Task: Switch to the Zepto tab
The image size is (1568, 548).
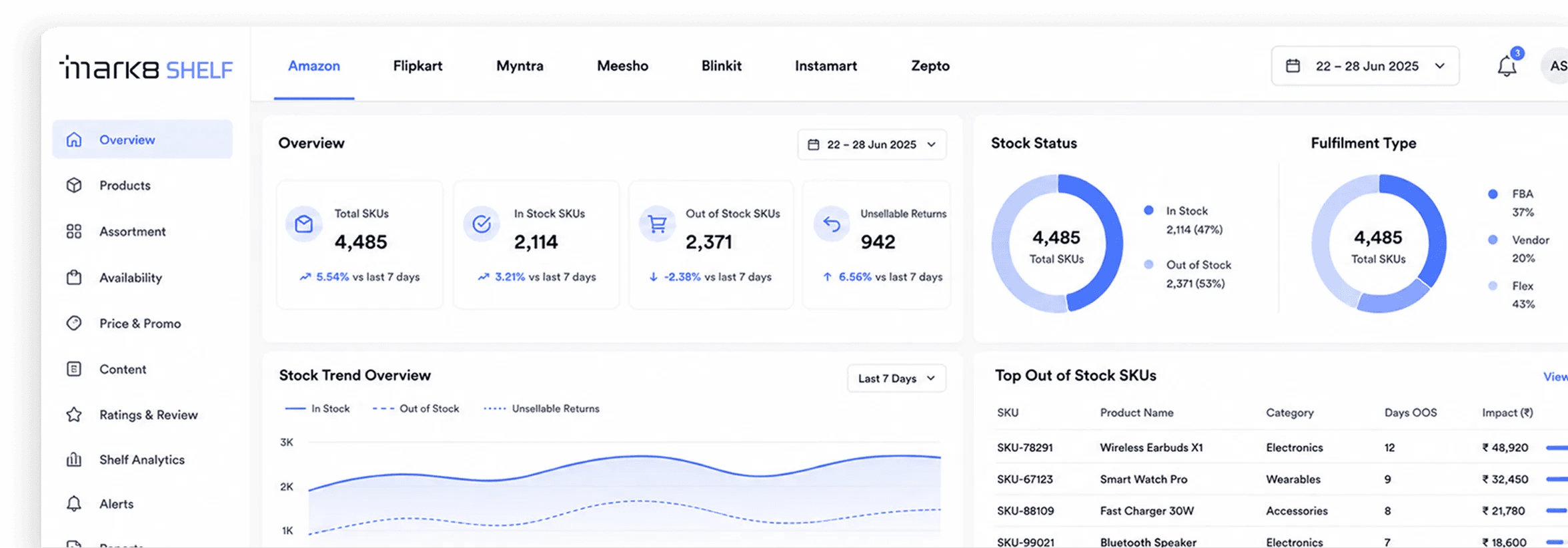Action: click(x=930, y=65)
